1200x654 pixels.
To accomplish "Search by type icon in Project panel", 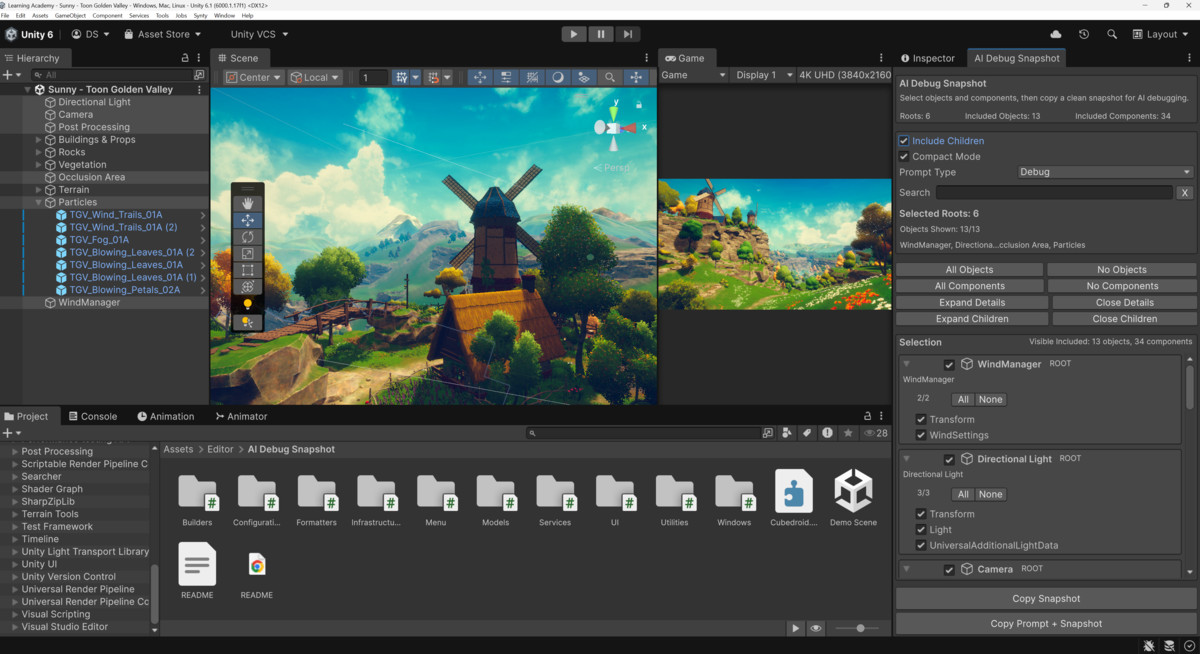I will [x=787, y=433].
